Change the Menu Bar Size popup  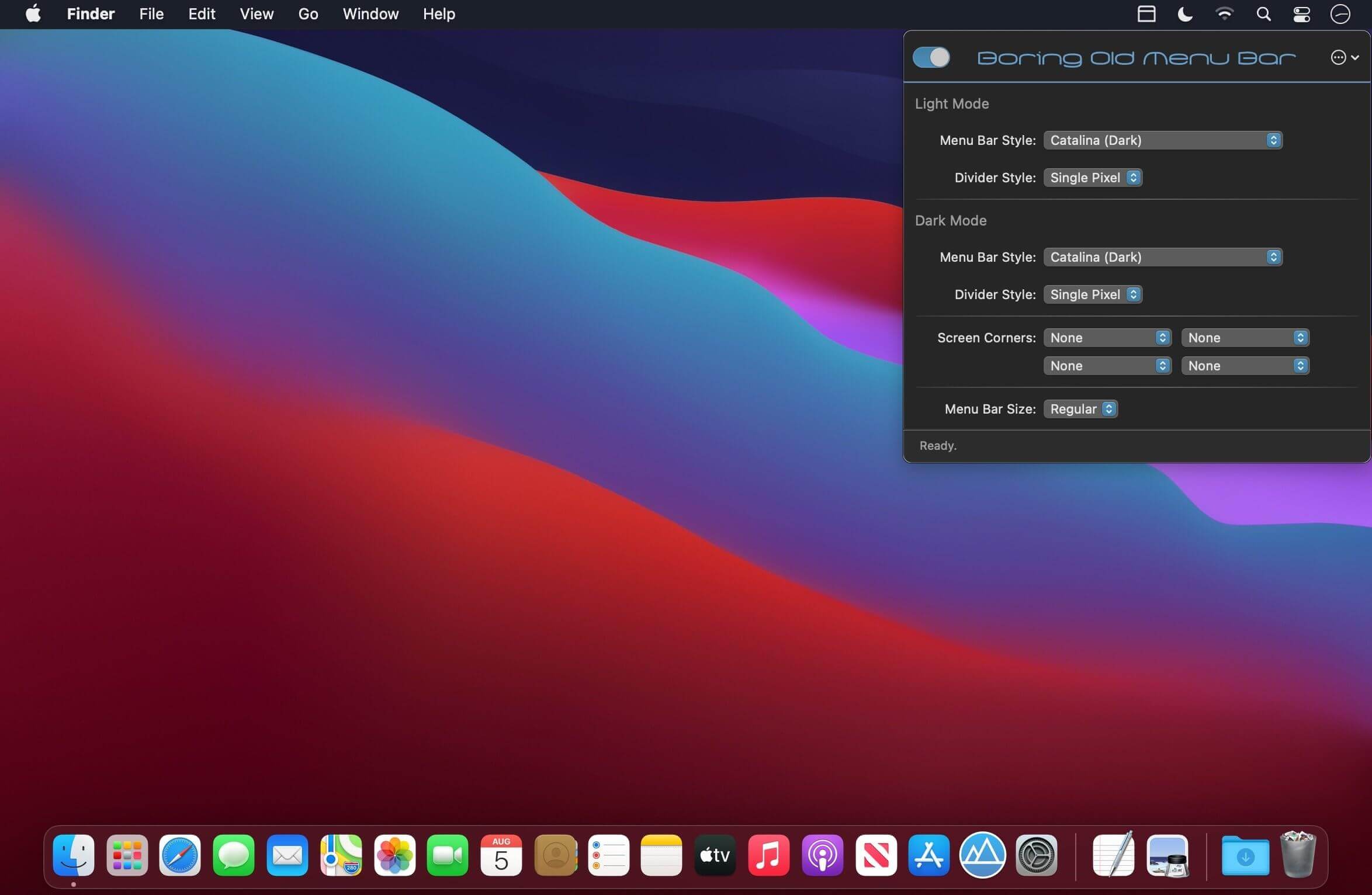[x=1080, y=409]
